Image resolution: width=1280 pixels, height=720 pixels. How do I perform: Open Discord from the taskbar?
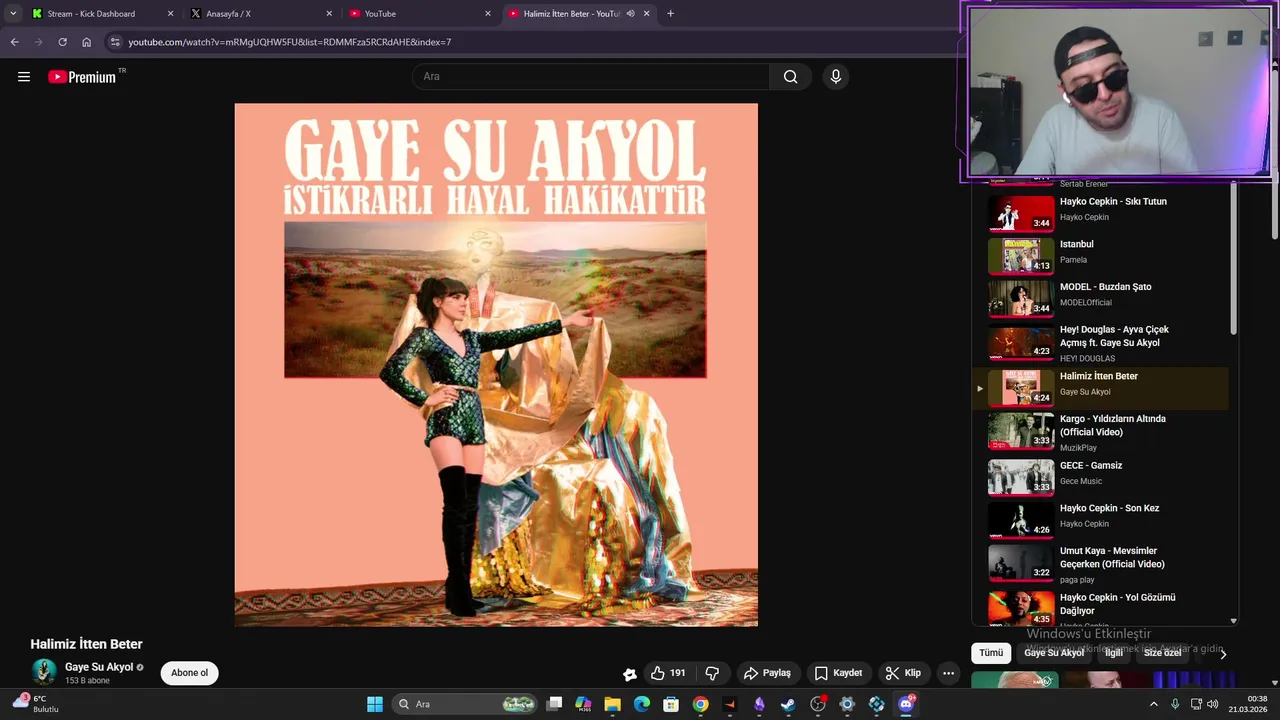[x=906, y=704]
